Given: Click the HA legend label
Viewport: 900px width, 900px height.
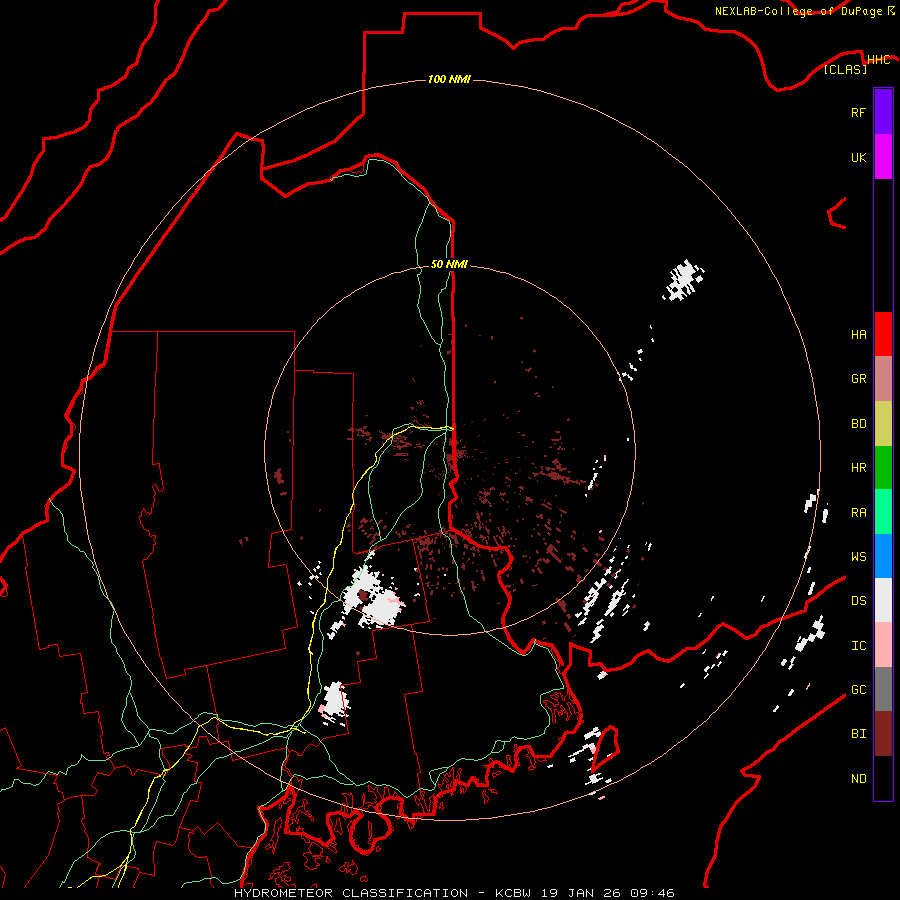Looking at the screenshot, I should pos(858,335).
